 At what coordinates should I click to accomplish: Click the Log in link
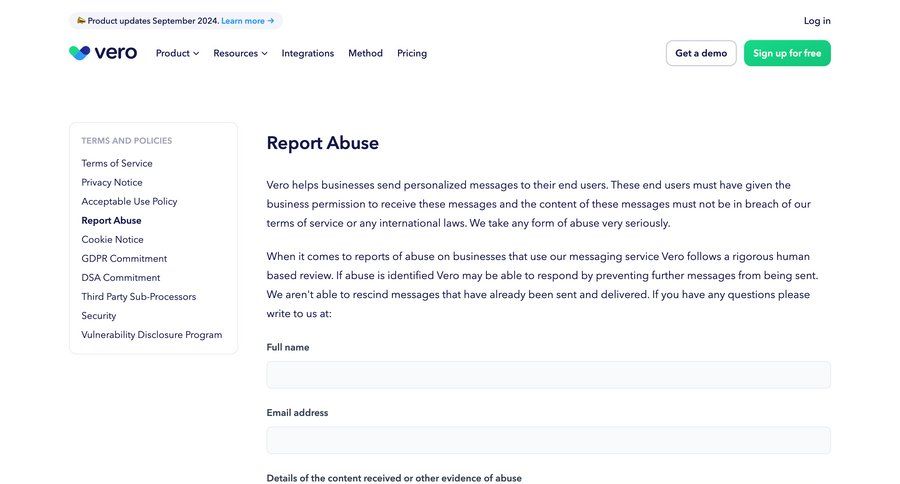click(x=817, y=21)
